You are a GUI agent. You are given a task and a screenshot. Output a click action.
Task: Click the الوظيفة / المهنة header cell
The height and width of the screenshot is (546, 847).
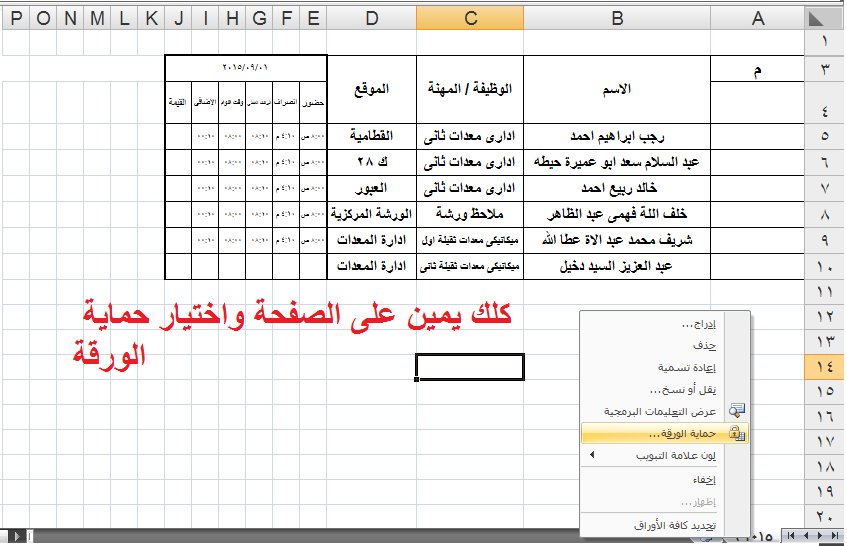click(x=470, y=89)
